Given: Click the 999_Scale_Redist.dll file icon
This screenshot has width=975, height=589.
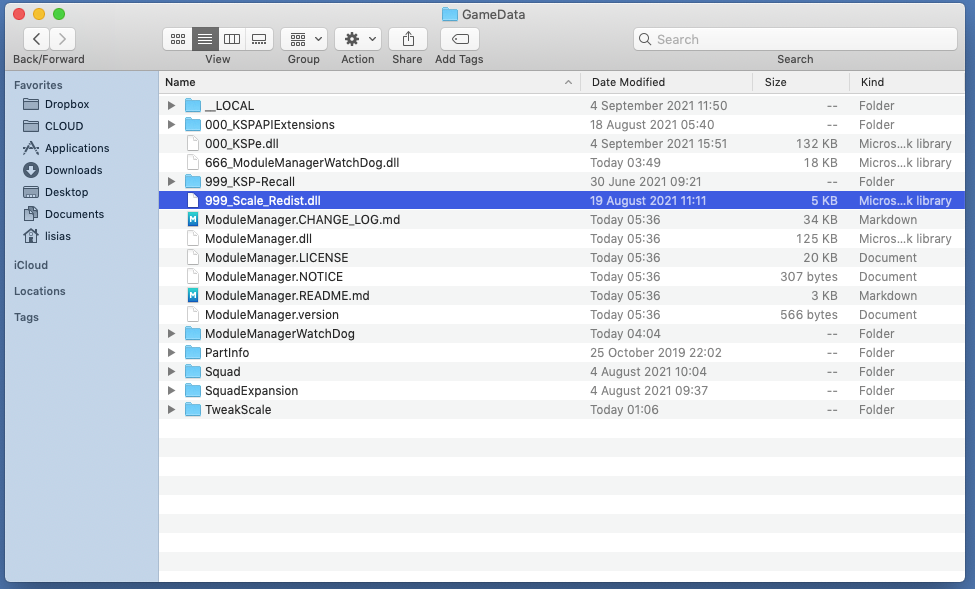Looking at the screenshot, I should click(193, 200).
